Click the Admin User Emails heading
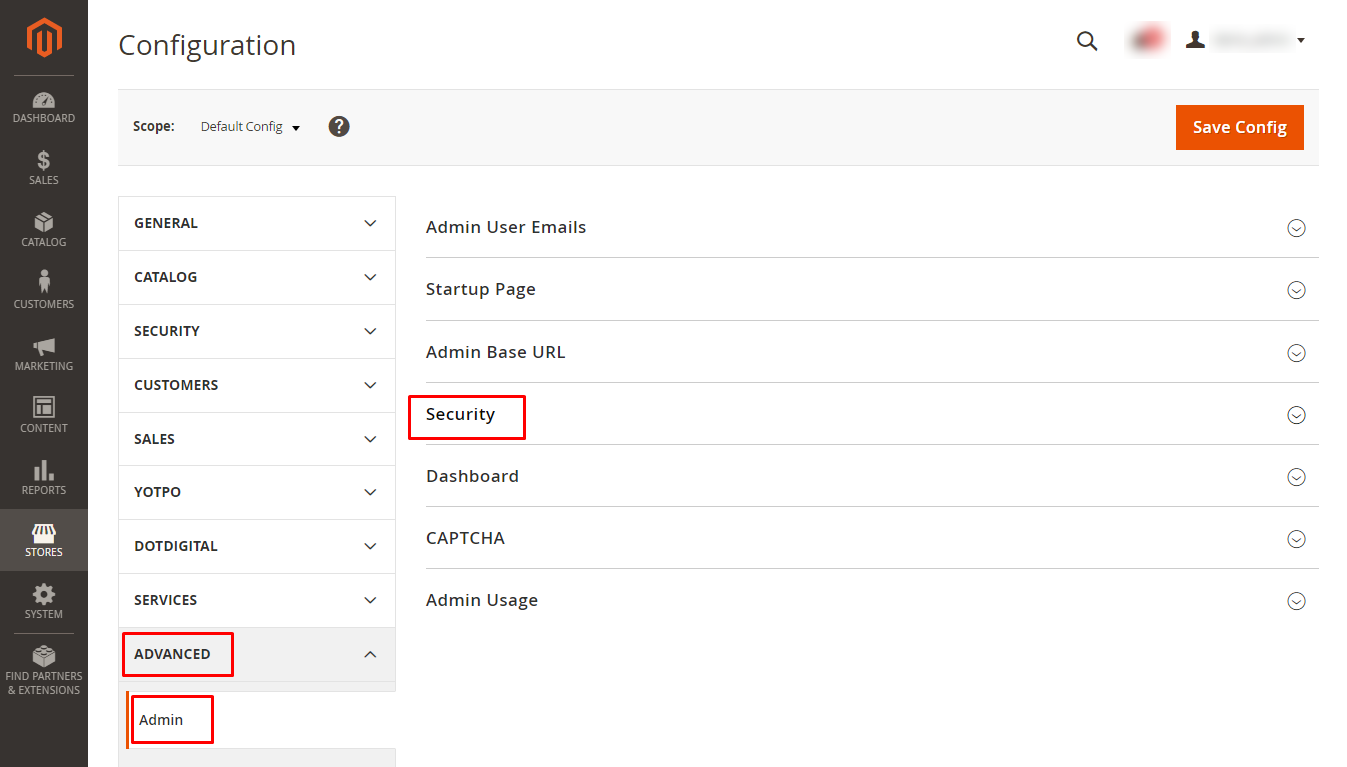 pos(506,227)
